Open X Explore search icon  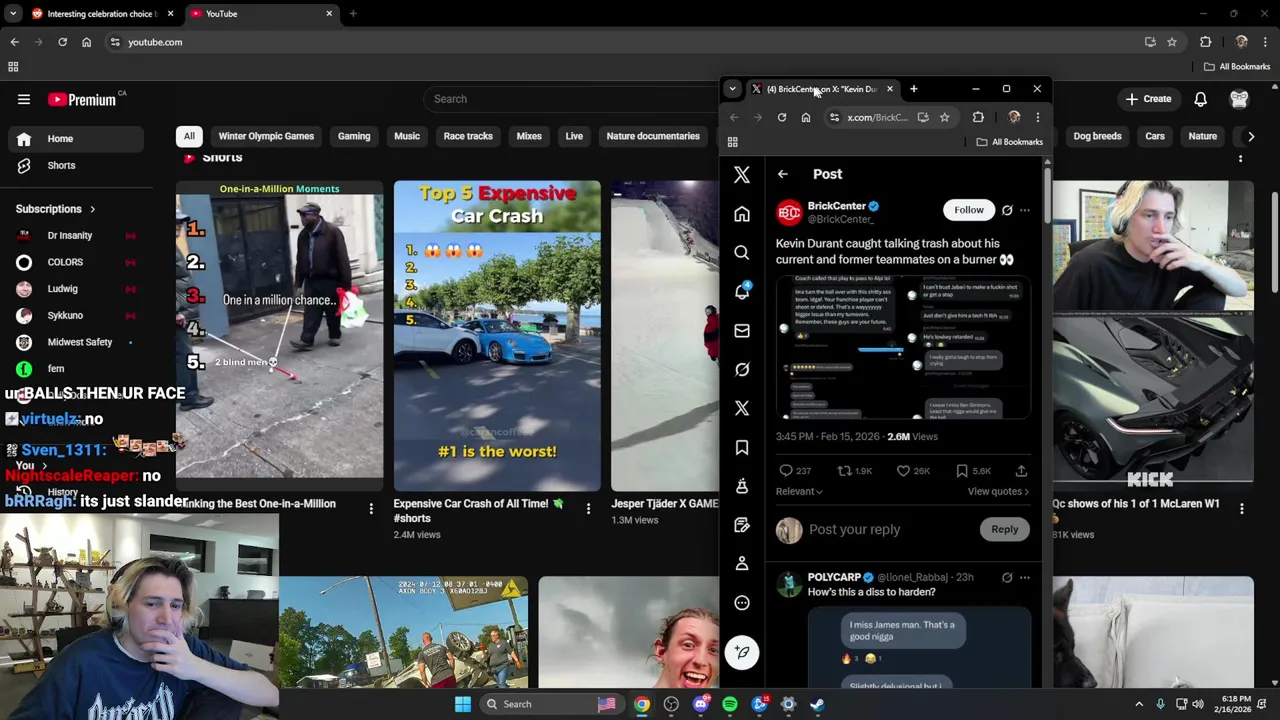(742, 253)
